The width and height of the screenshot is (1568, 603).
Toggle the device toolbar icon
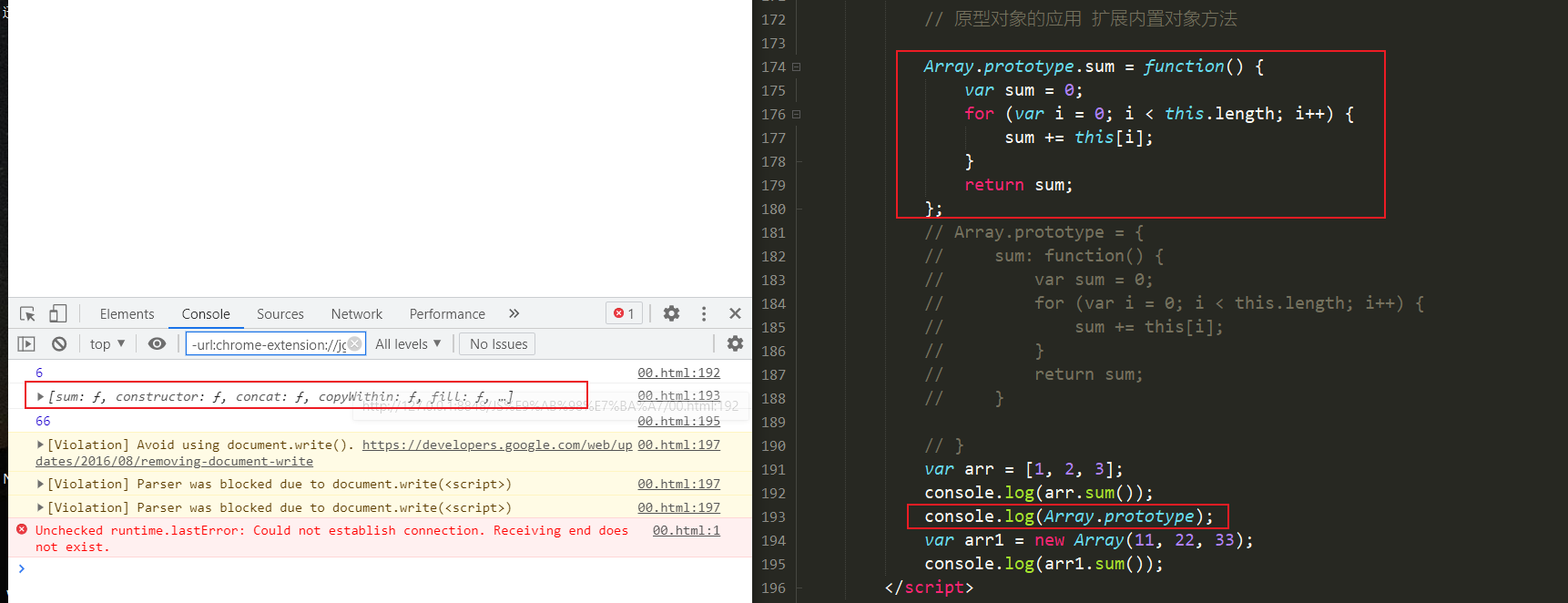57,313
